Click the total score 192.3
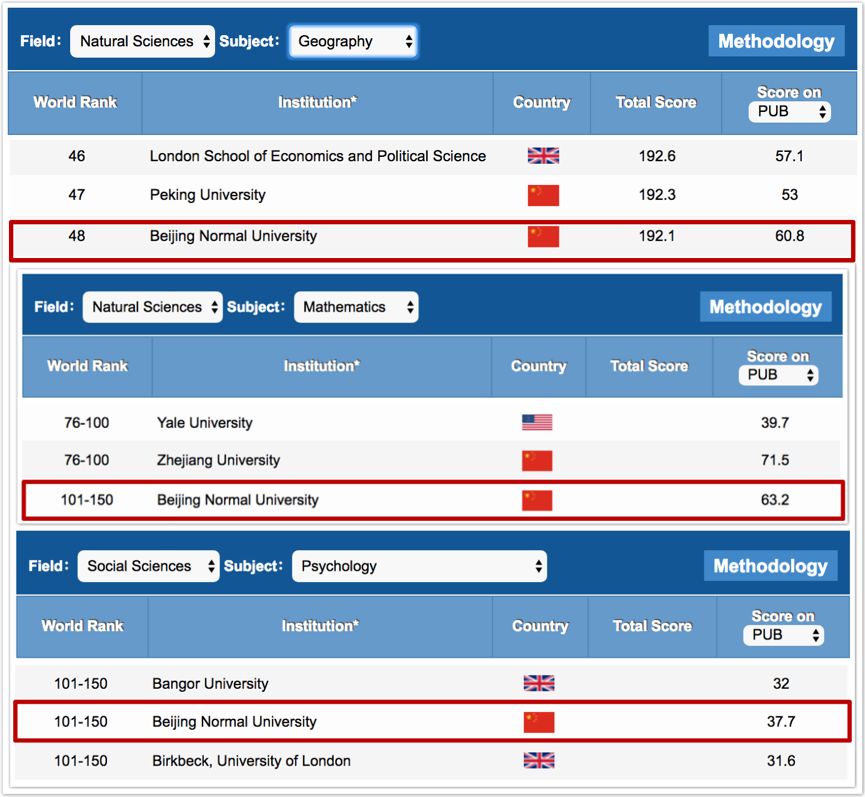This screenshot has height=797, width=865. click(657, 195)
